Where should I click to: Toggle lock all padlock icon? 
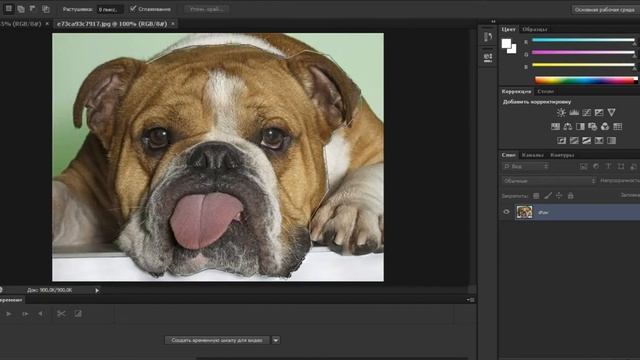coord(571,196)
